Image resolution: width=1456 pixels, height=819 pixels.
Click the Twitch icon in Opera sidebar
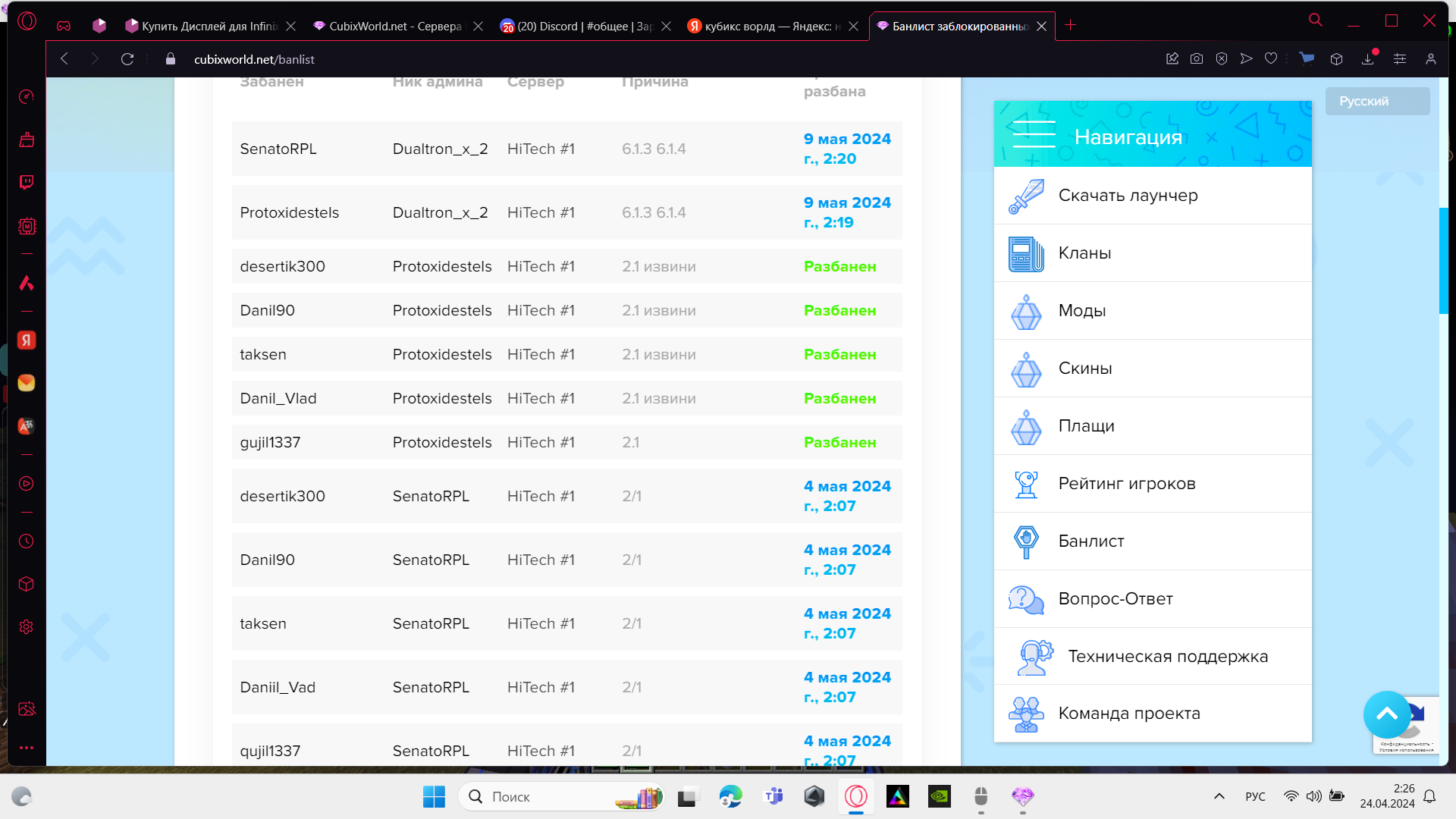[x=27, y=182]
